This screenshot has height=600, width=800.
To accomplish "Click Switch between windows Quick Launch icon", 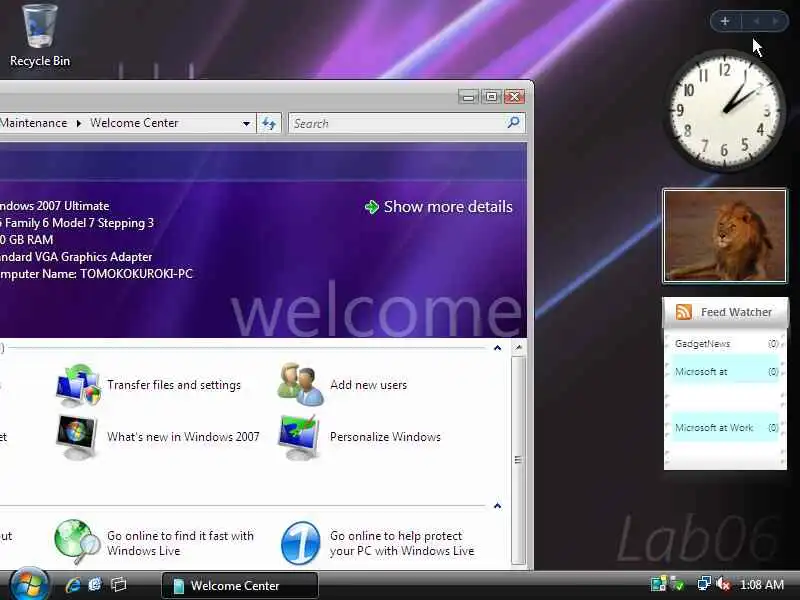I will click(x=118, y=585).
